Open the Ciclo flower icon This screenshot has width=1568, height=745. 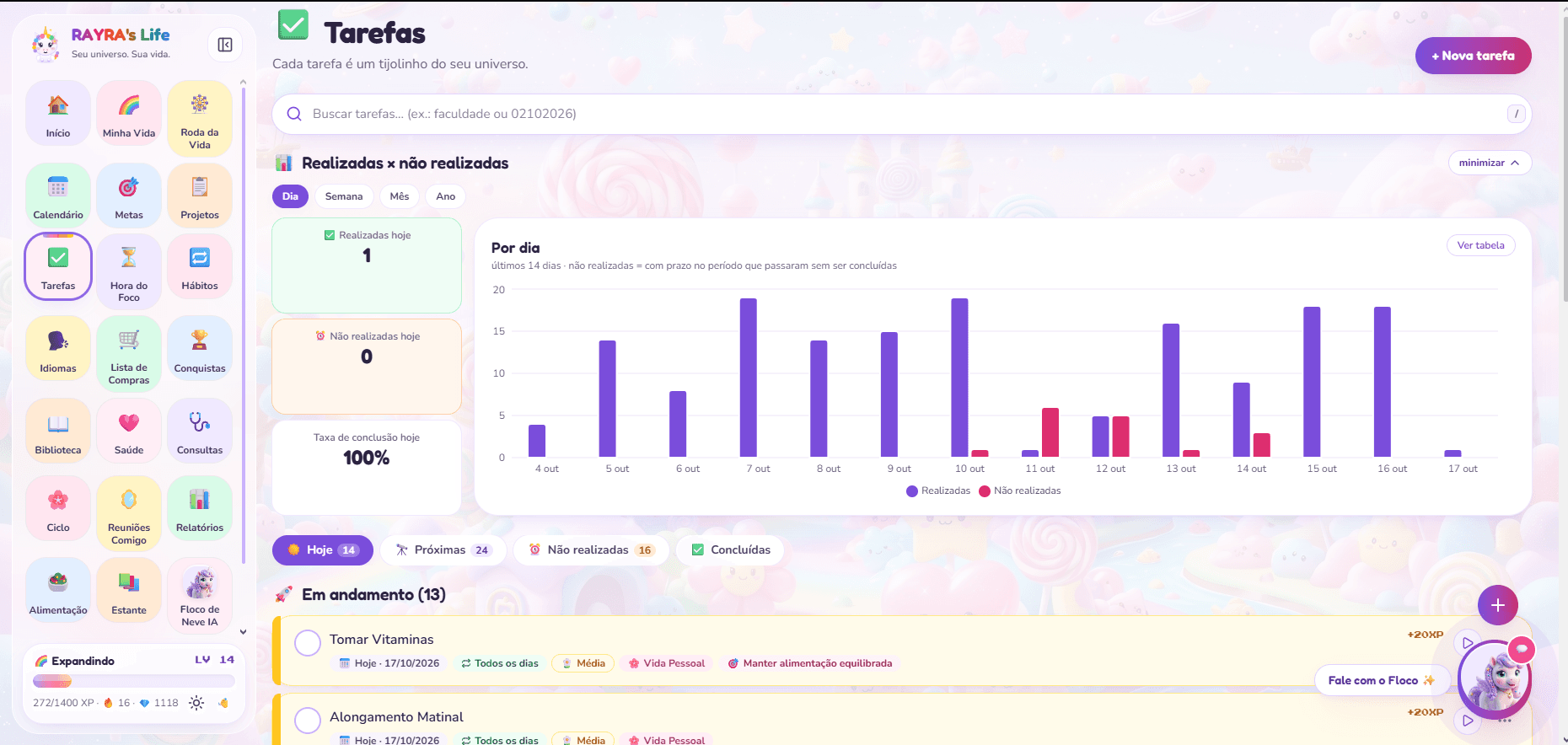[x=58, y=507]
